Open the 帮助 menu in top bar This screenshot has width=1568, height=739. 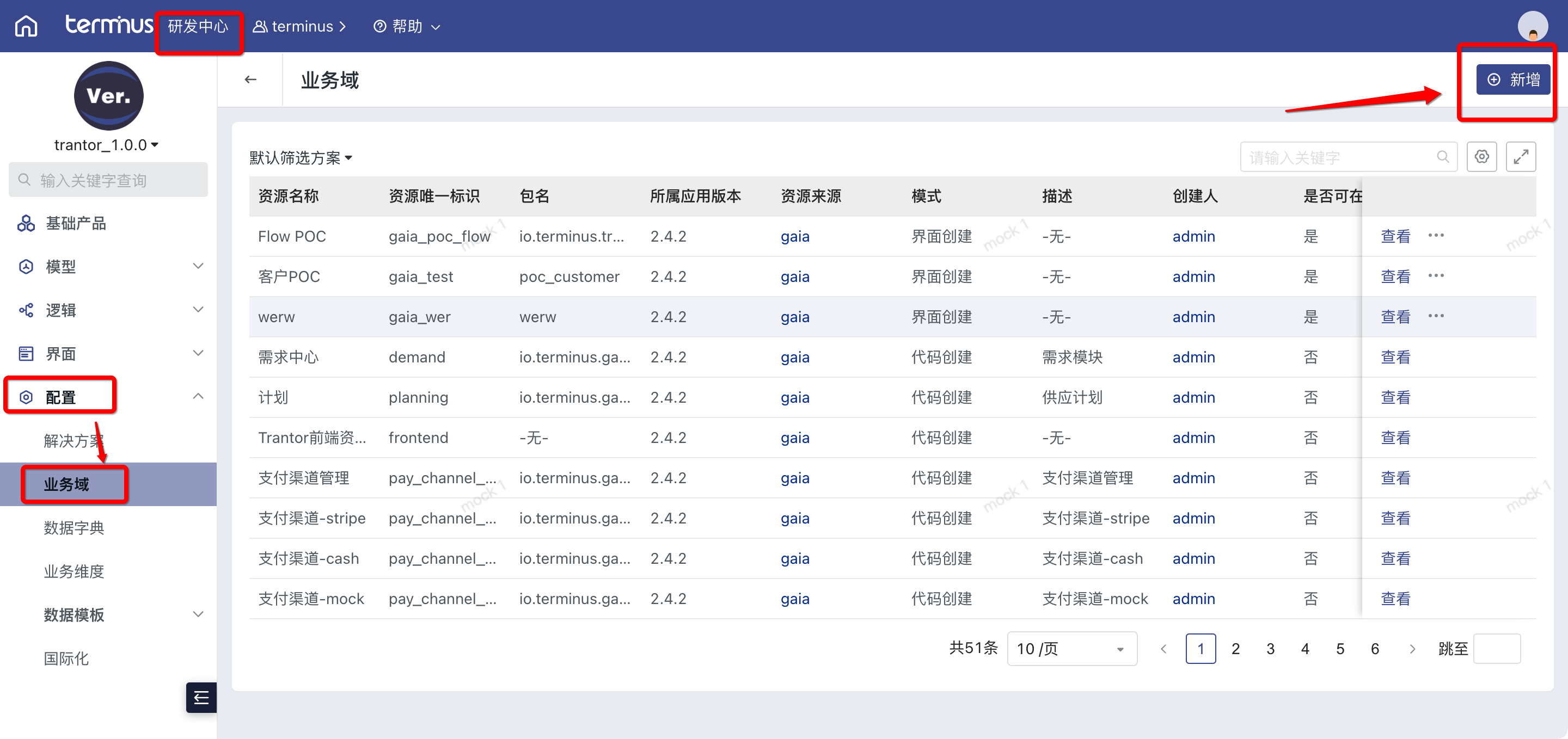tap(407, 26)
